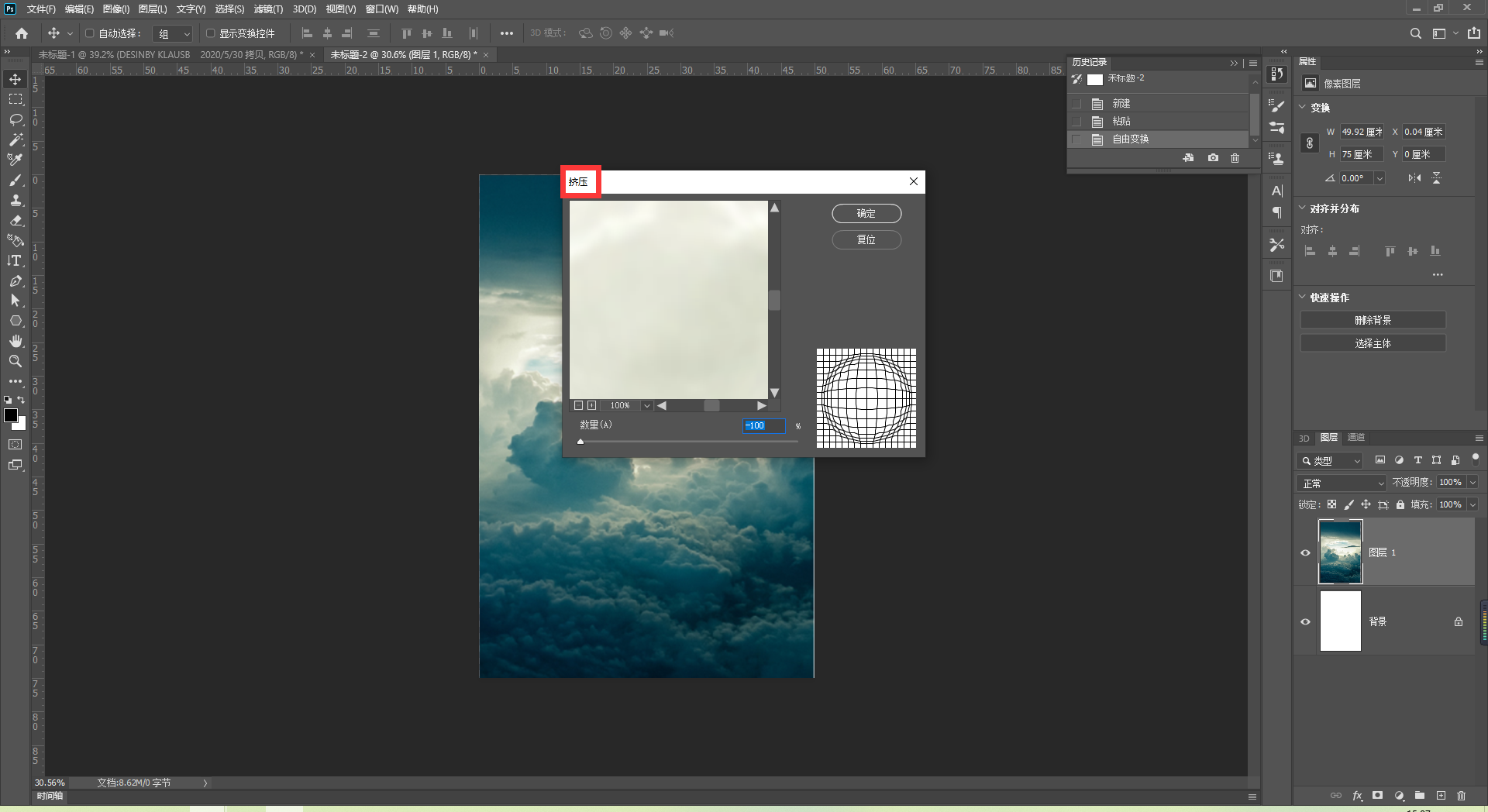Open the 窗口(W) menu
The height and width of the screenshot is (812, 1488).
pyautogui.click(x=382, y=9)
